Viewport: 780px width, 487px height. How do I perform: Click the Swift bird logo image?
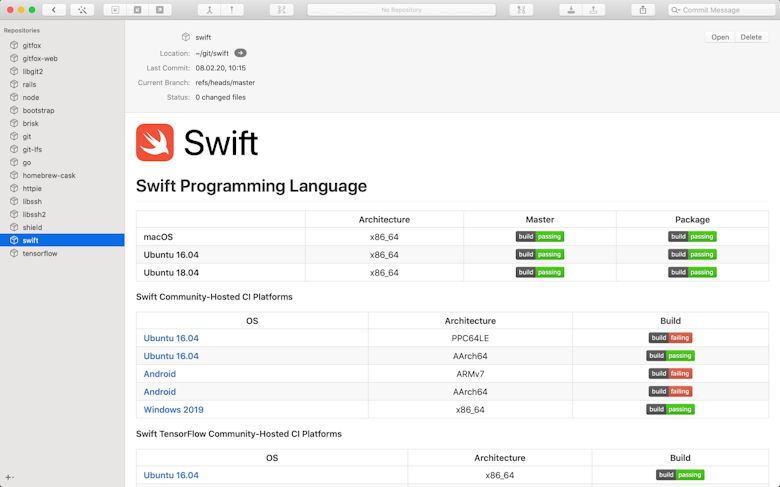pos(155,142)
